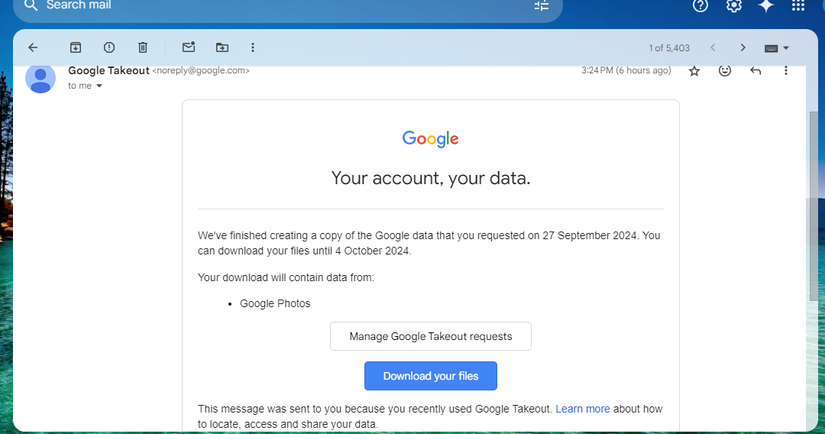Open message's three-dot More menu
This screenshot has width=825, height=434.
(786, 71)
